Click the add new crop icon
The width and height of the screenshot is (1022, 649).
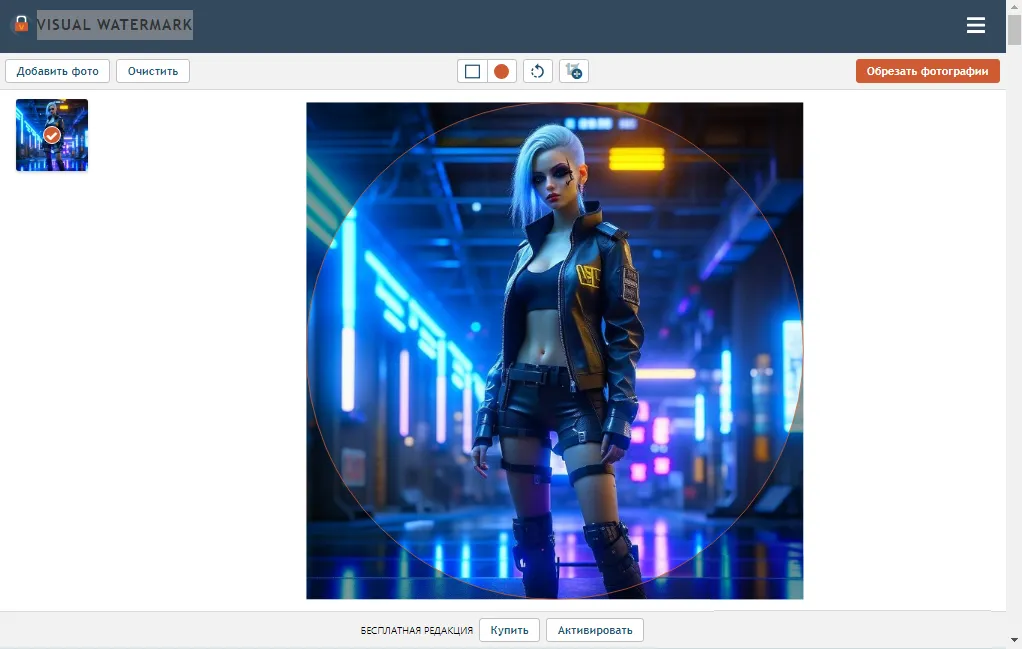point(573,71)
